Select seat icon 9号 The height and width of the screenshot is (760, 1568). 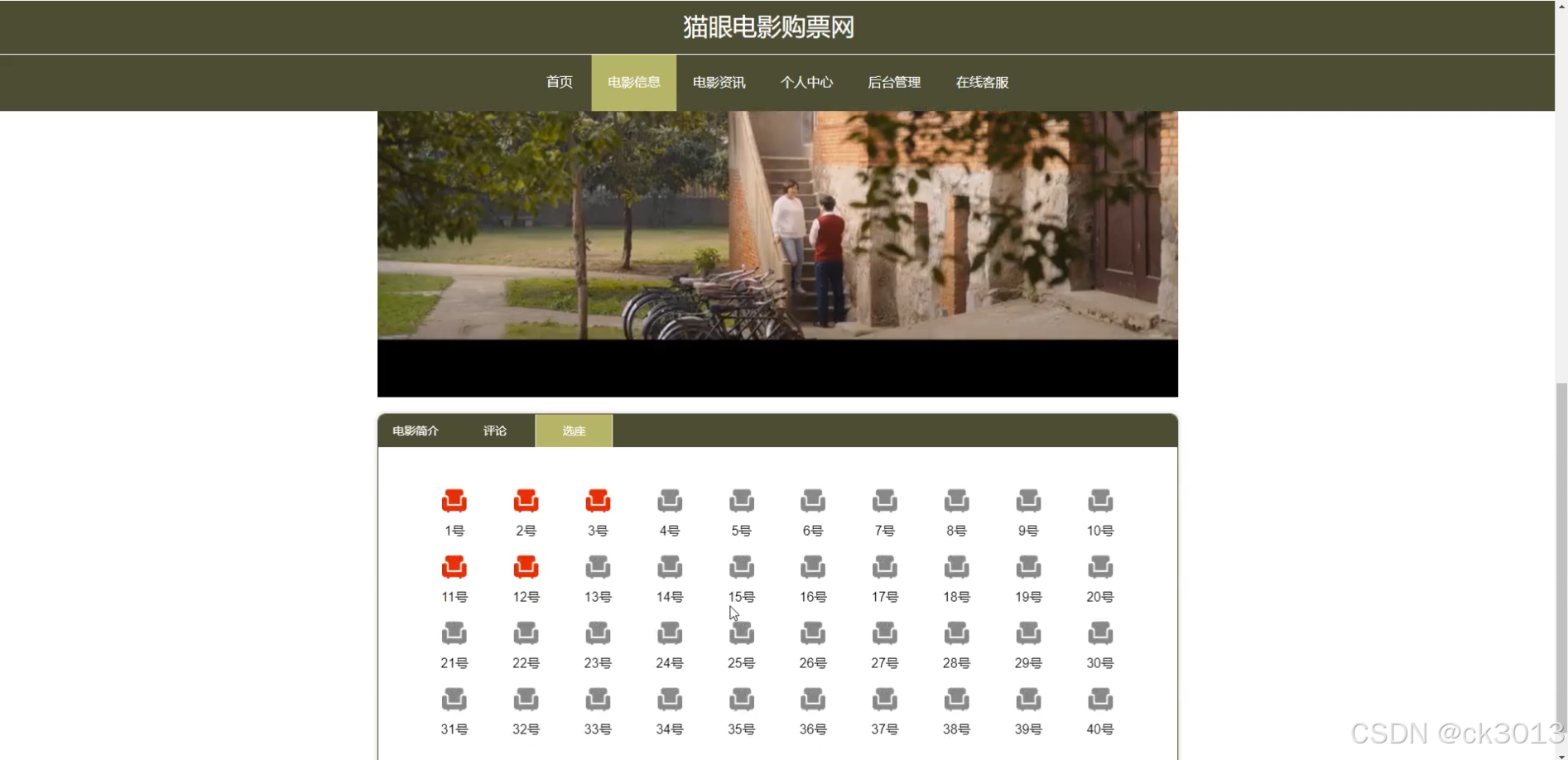(x=1028, y=501)
